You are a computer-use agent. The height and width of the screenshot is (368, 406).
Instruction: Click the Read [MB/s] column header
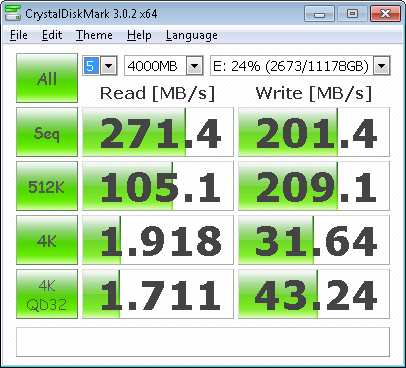[x=157, y=93]
